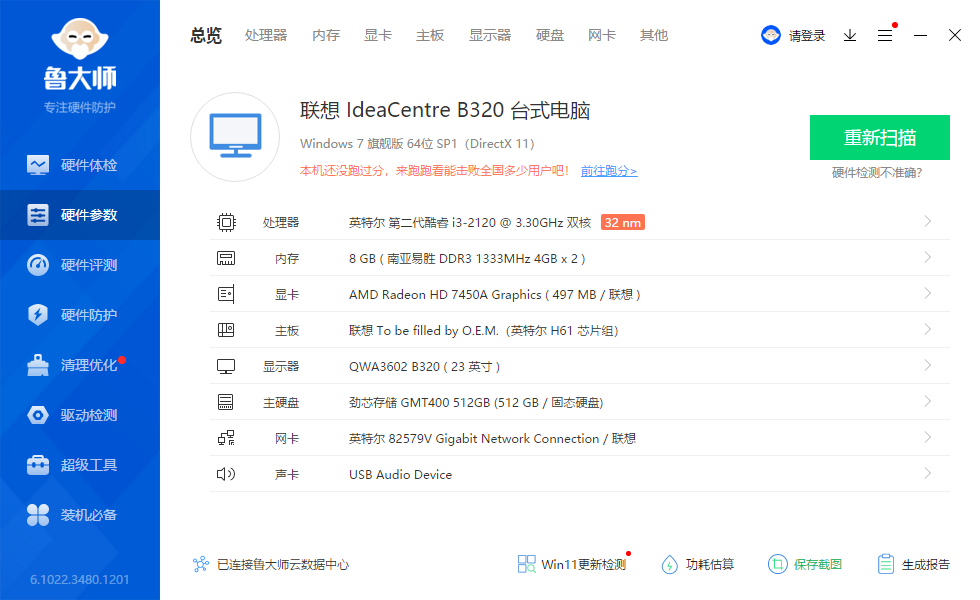Click the motherboard icon

226,330
